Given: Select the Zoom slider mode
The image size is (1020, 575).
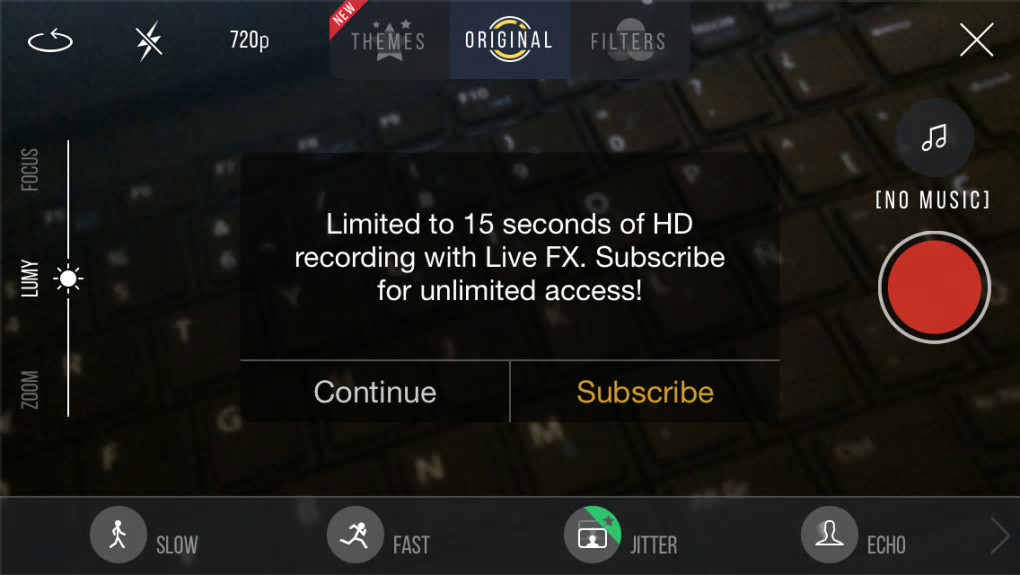Looking at the screenshot, I should coord(30,390).
